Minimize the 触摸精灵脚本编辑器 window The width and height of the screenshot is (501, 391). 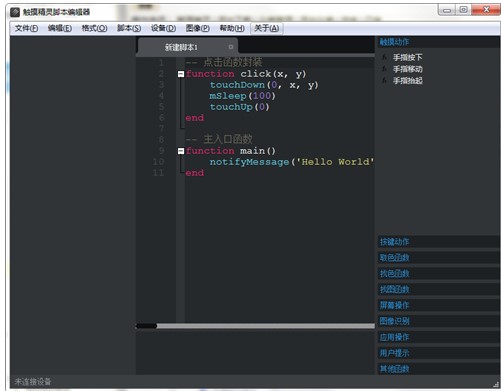pyautogui.click(x=447, y=10)
